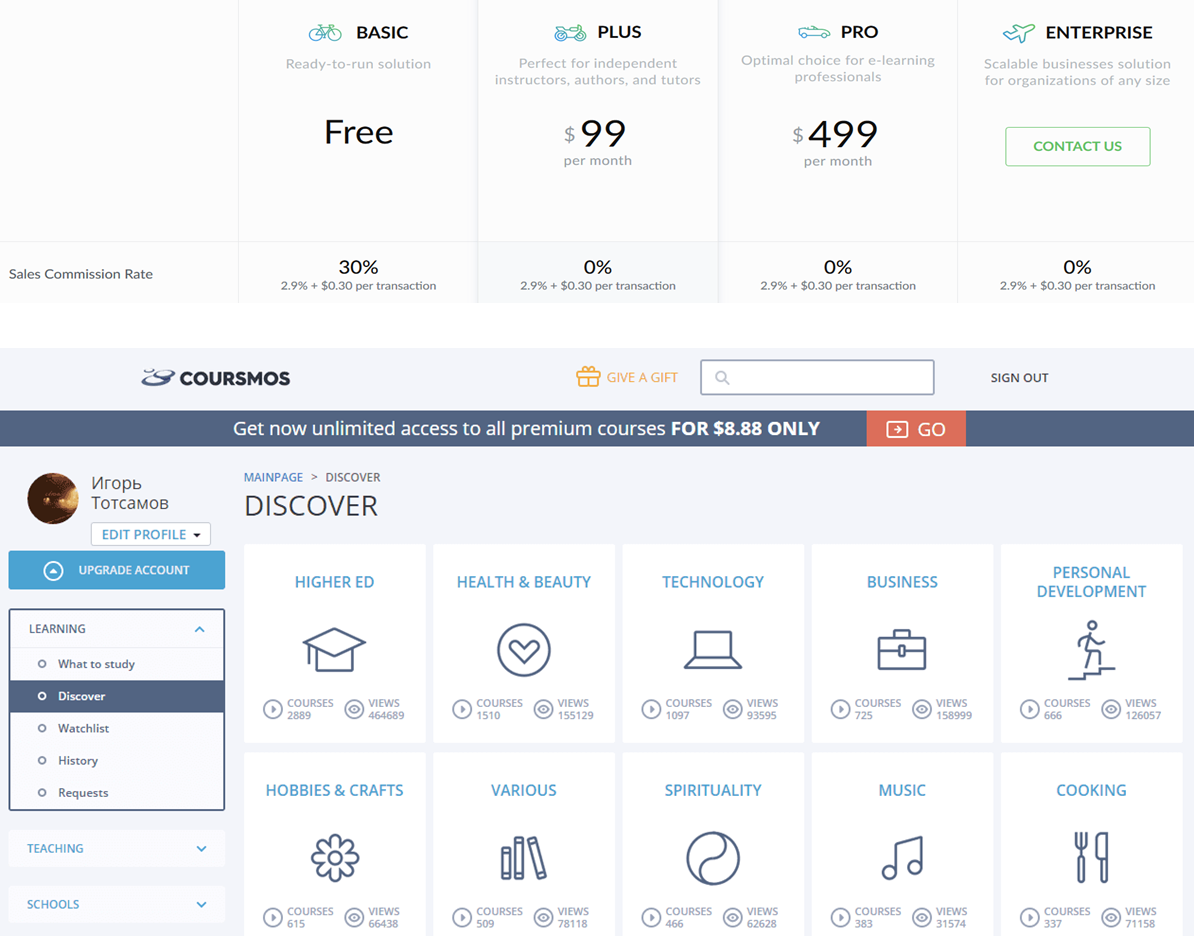Click the Enterprise plan airplane icon
1194x936 pixels.
coord(1019,33)
